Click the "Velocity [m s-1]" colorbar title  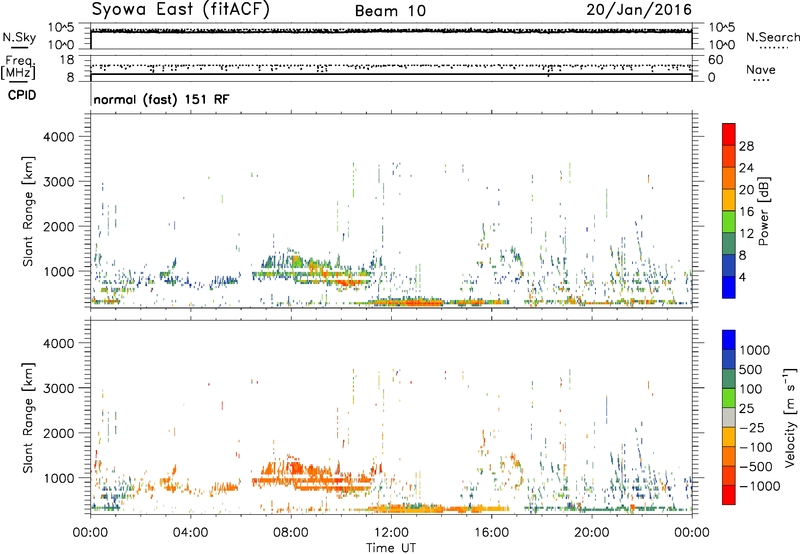click(x=790, y=417)
